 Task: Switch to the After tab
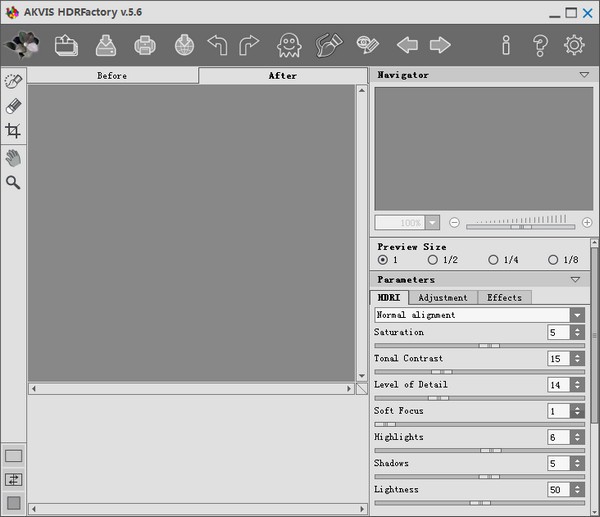pos(283,75)
